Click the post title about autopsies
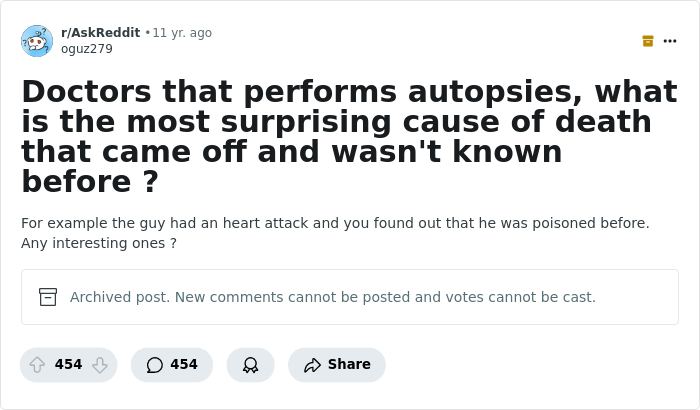This screenshot has width=700, height=410. pyautogui.click(x=350, y=136)
